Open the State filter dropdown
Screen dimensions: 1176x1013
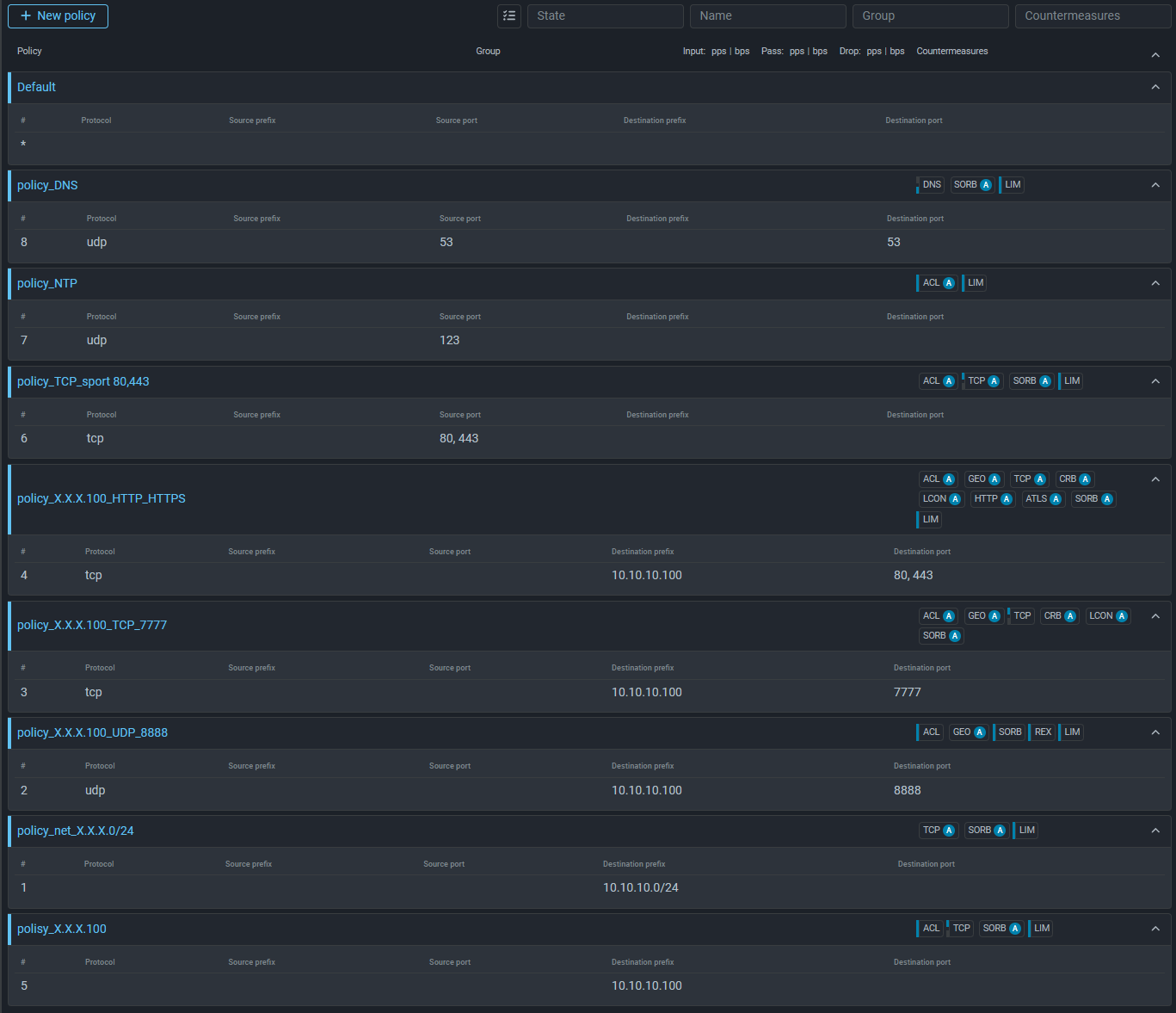pyautogui.click(x=605, y=15)
